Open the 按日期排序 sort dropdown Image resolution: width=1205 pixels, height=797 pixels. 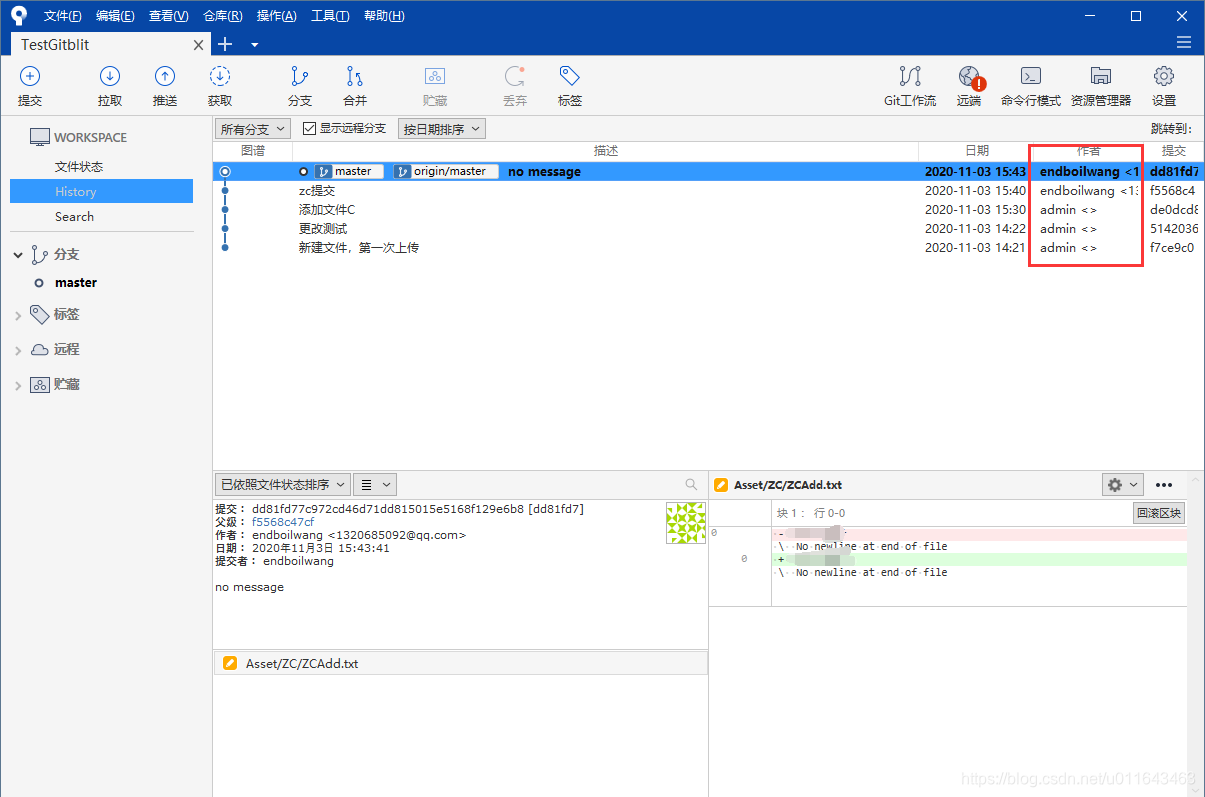[441, 128]
